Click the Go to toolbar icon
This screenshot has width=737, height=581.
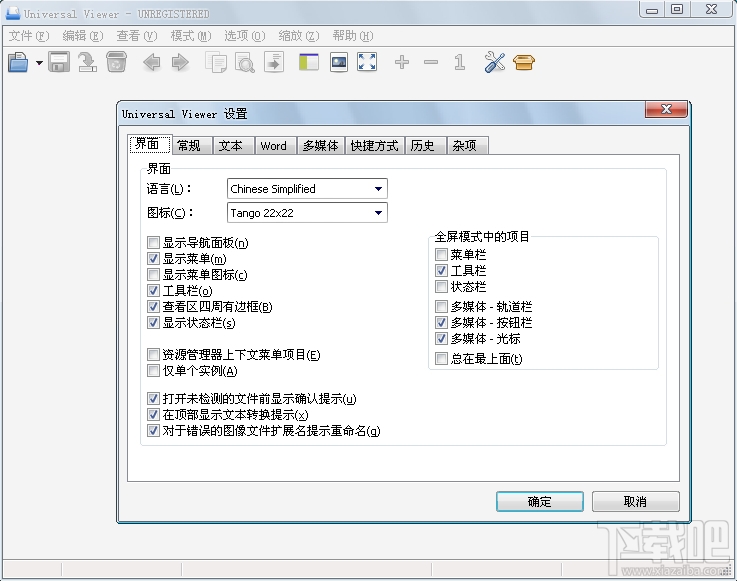click(x=274, y=62)
